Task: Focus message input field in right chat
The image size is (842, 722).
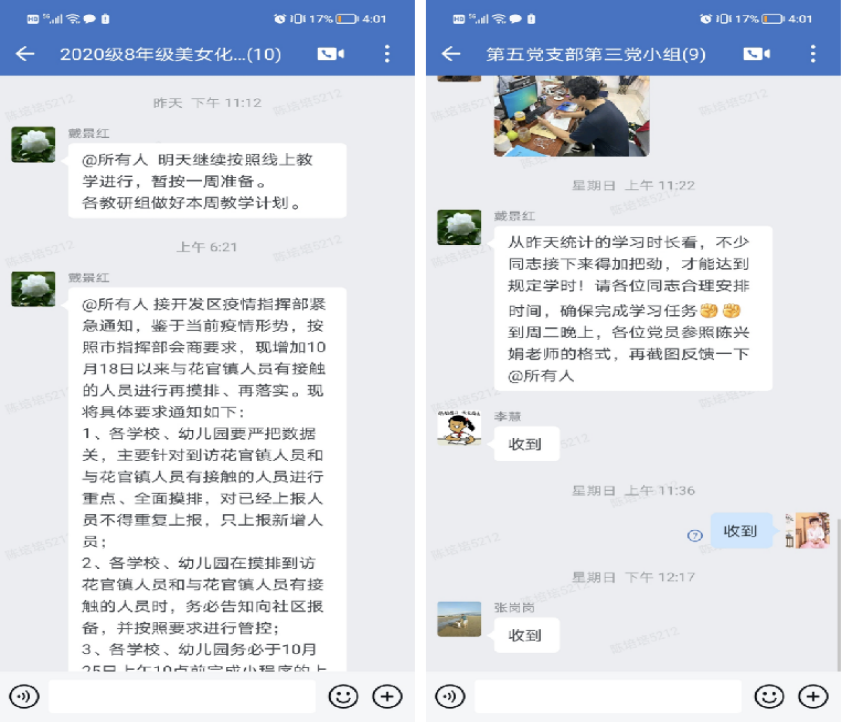Action: (608, 697)
